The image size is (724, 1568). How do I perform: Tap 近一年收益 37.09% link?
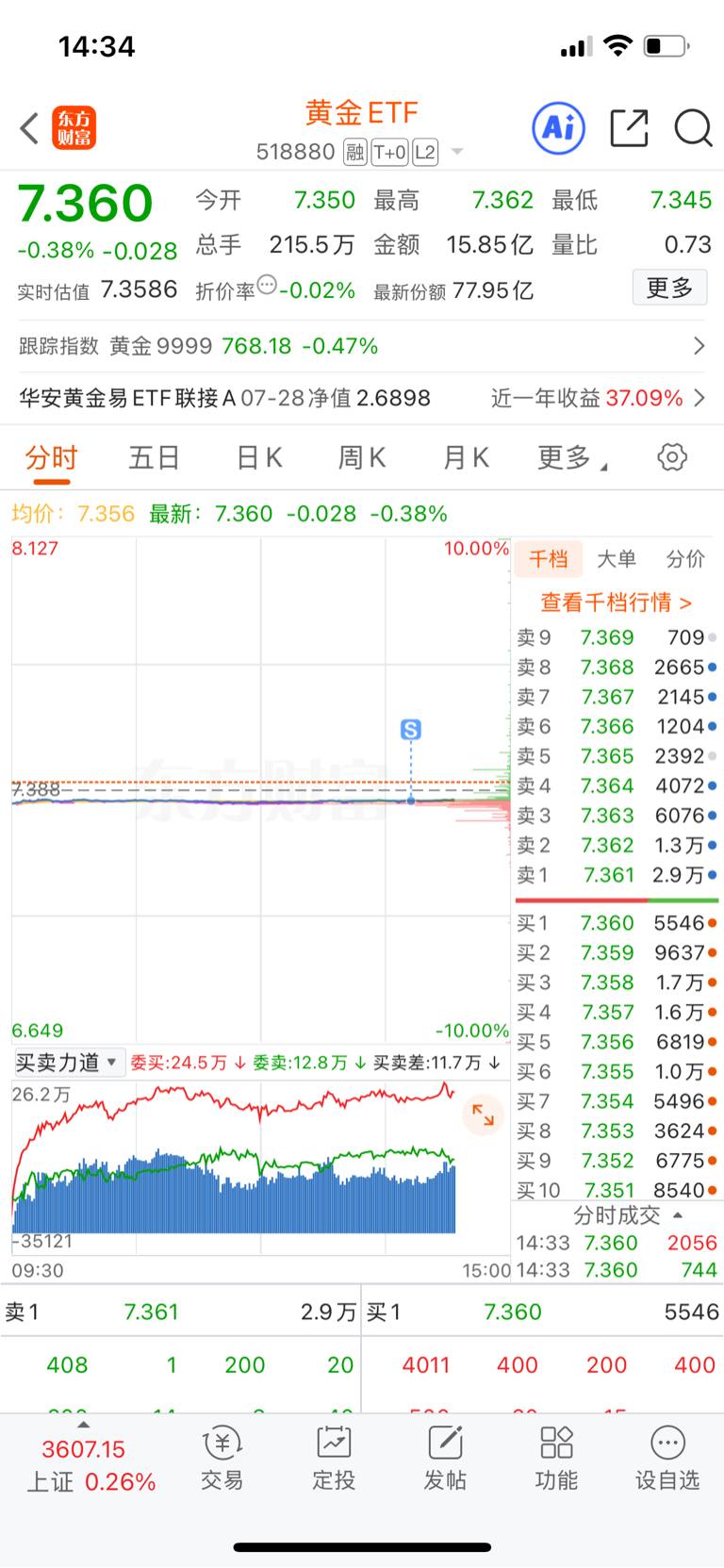point(587,398)
